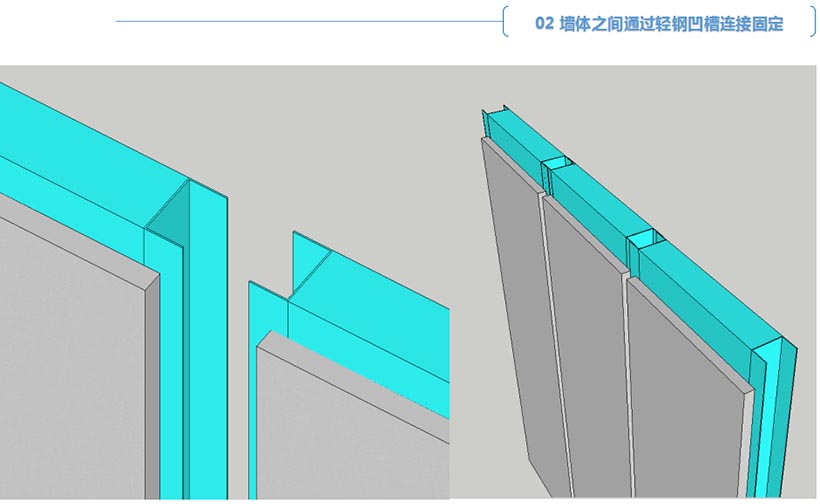
Task: Click the heading "02 墙体之间通过轻钢凹槽连接固定"
Action: click(x=659, y=24)
